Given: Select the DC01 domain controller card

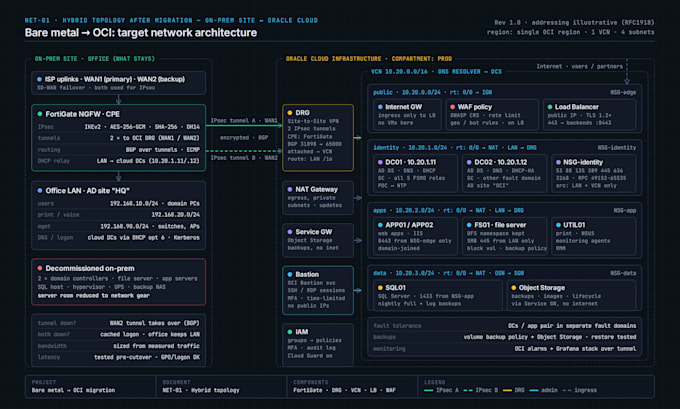Looking at the screenshot, I should tap(415, 173).
